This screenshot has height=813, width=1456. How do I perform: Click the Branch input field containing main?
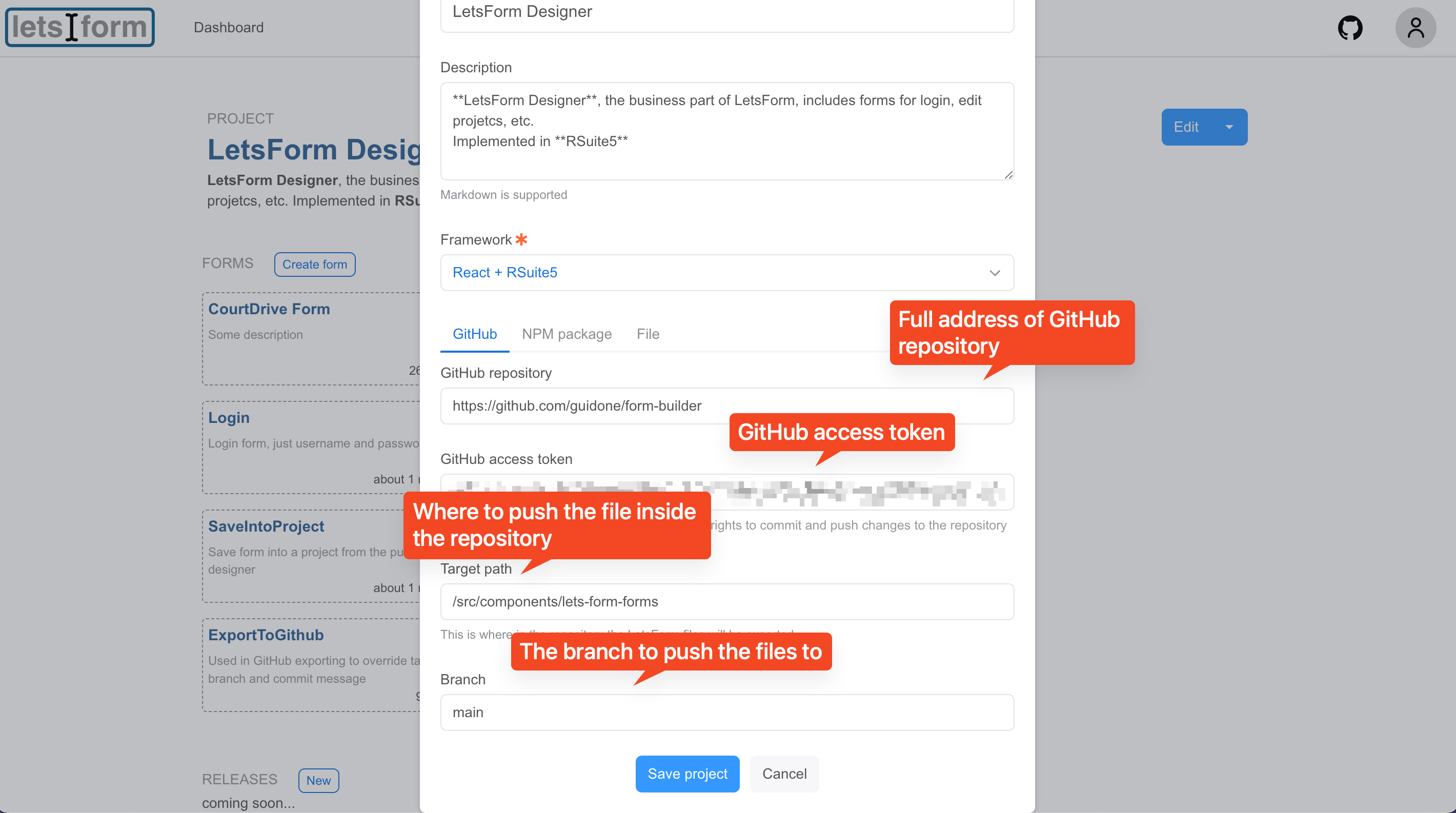(x=727, y=713)
